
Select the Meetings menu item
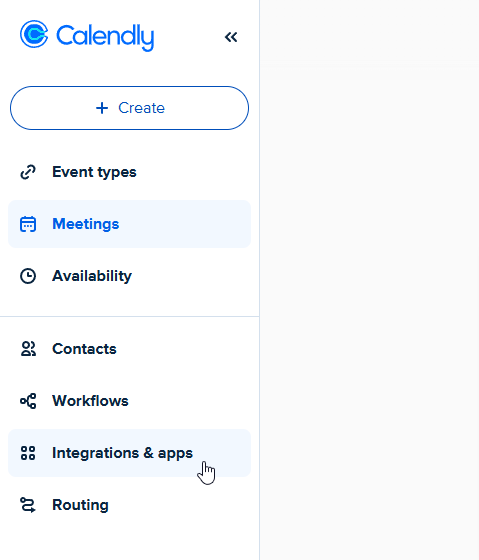pyautogui.click(x=129, y=224)
